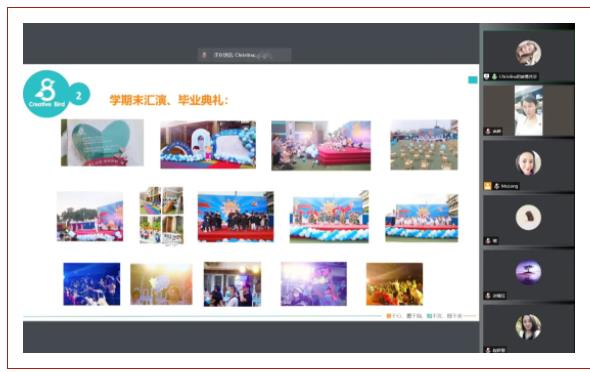Screen dimensions: 590x372
Task: Click the mic icon under the brown object avatar
Action: (x=488, y=241)
